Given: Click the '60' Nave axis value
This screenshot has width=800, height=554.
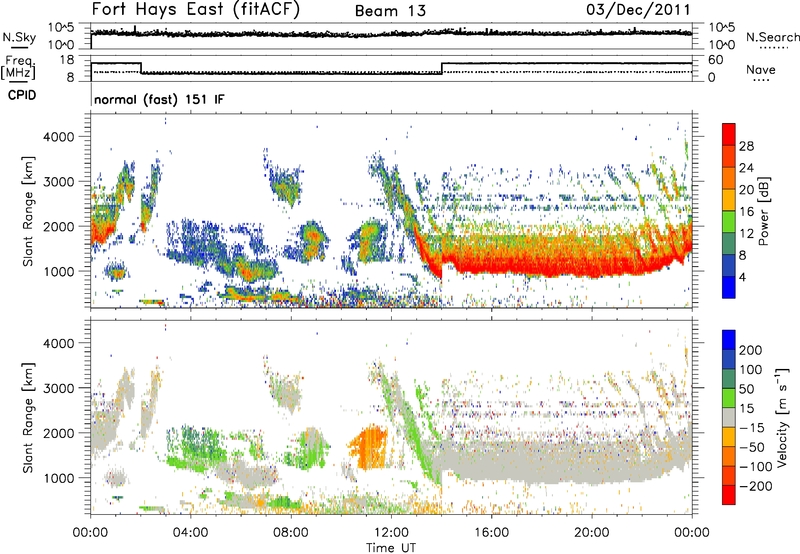Looking at the screenshot, I should 716,60.
